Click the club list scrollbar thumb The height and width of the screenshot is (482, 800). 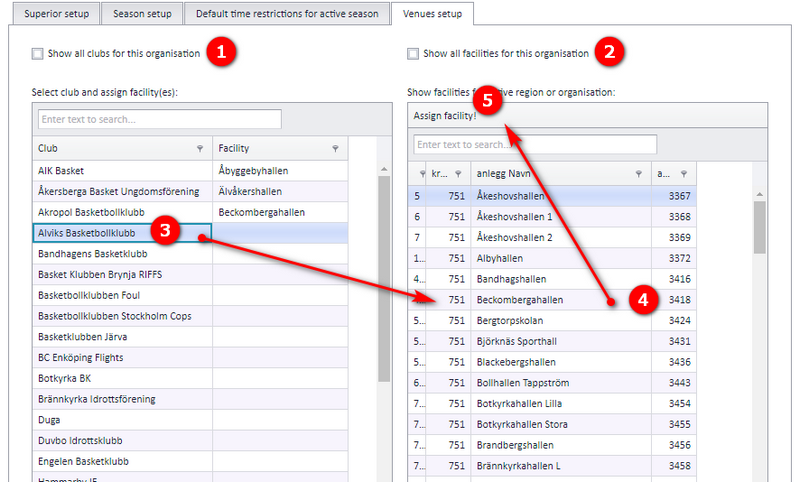click(x=384, y=278)
